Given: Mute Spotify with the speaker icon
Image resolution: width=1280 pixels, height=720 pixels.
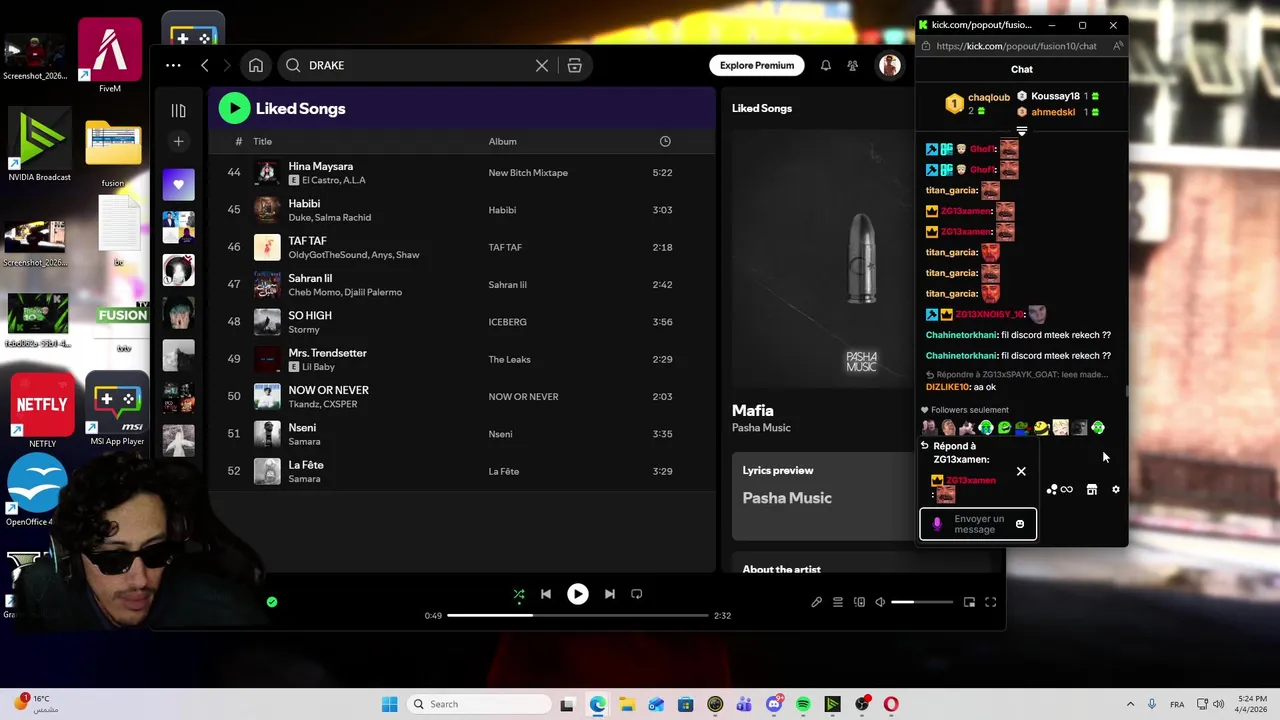Looking at the screenshot, I should (880, 602).
